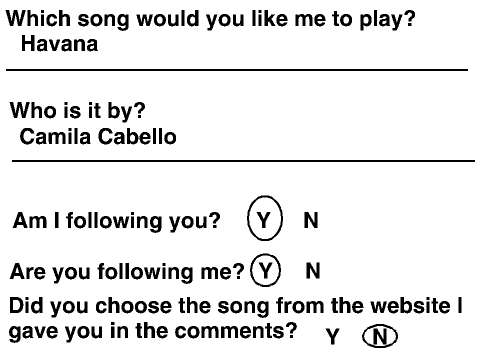Viewport: 480px width, 360px height.
Task: Click the word "Camila" in artist answer
Action: 55,137
